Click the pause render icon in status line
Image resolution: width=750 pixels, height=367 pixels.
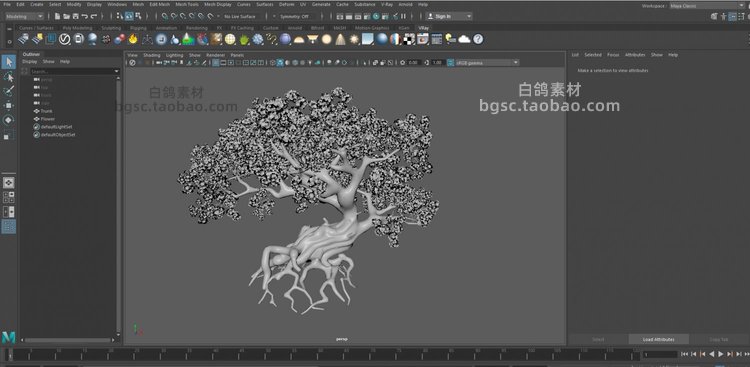pos(403,16)
